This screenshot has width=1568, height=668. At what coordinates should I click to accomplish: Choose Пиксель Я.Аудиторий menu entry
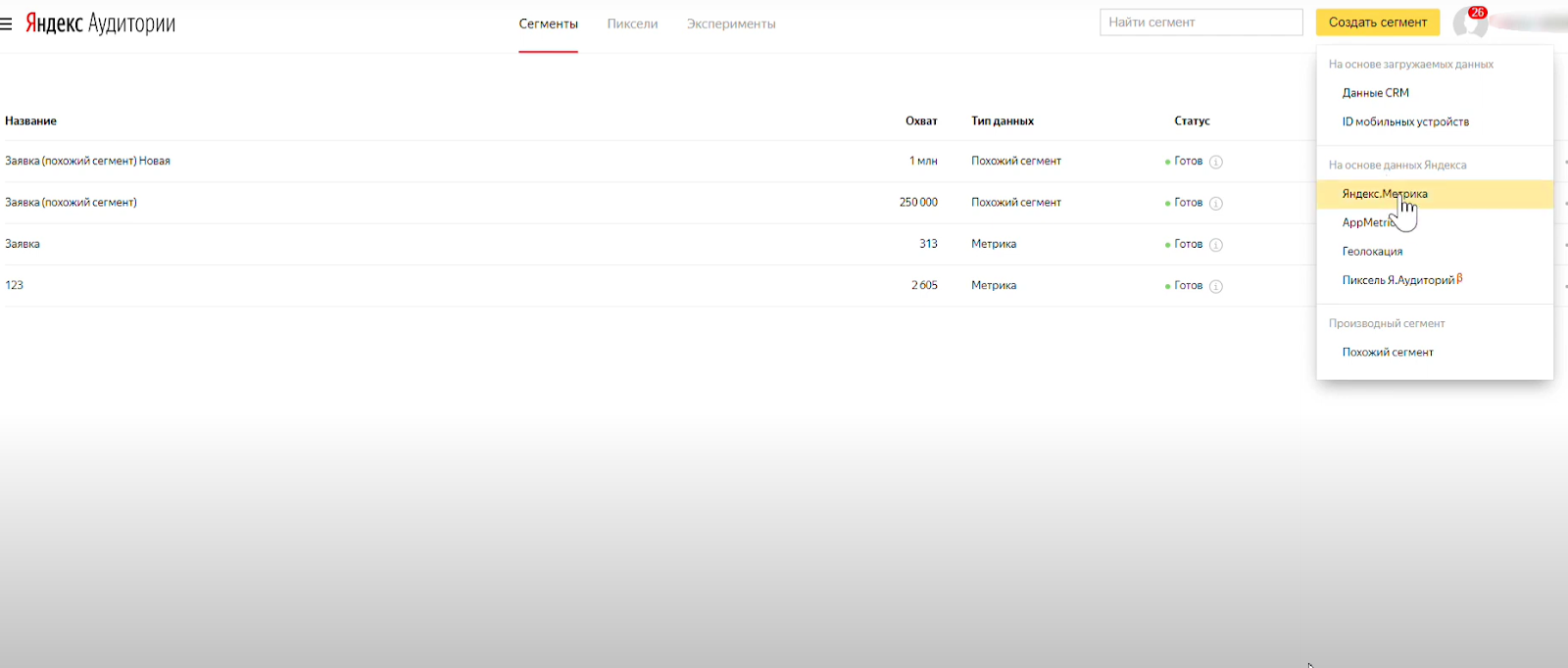(1401, 280)
